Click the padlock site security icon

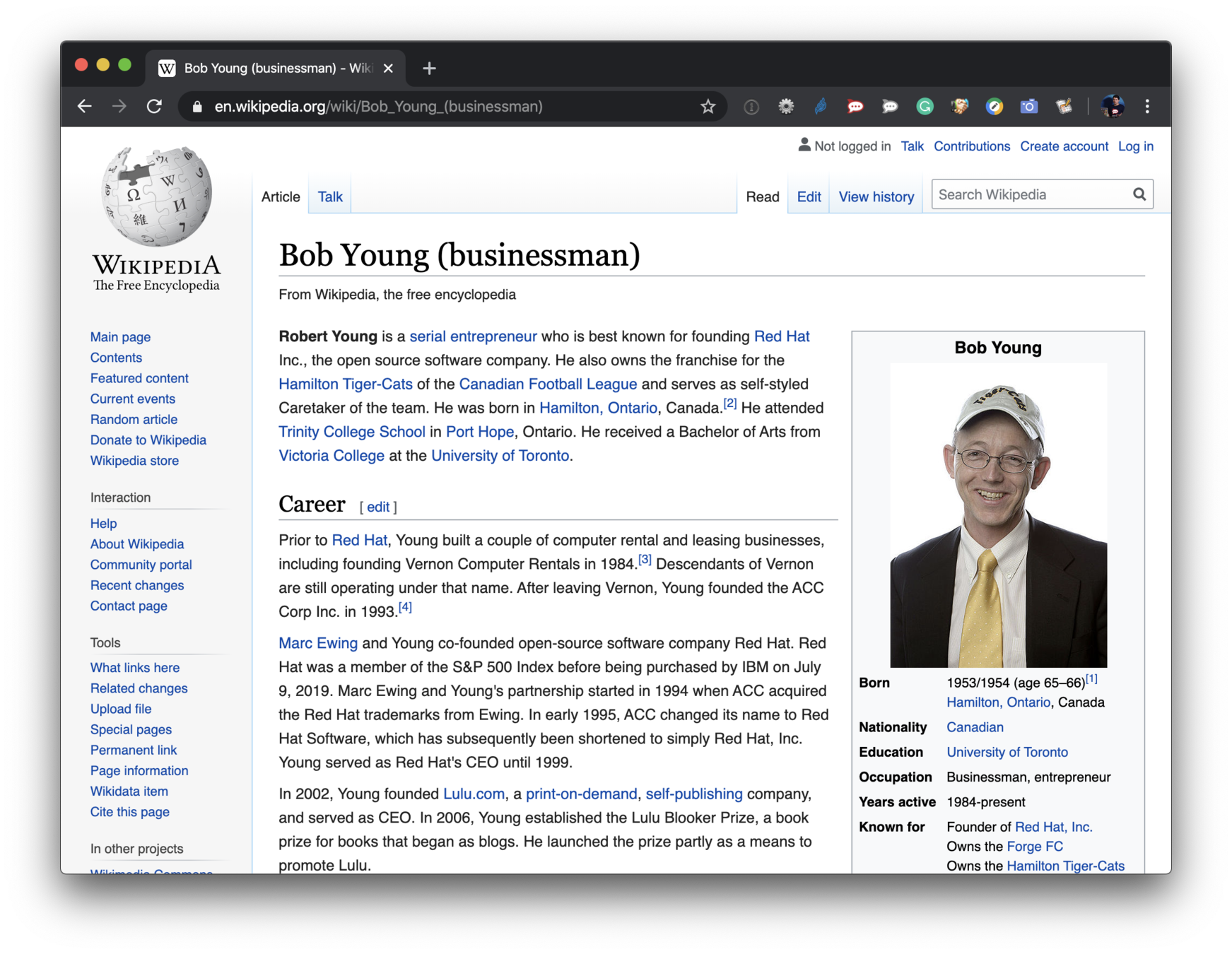(x=197, y=107)
